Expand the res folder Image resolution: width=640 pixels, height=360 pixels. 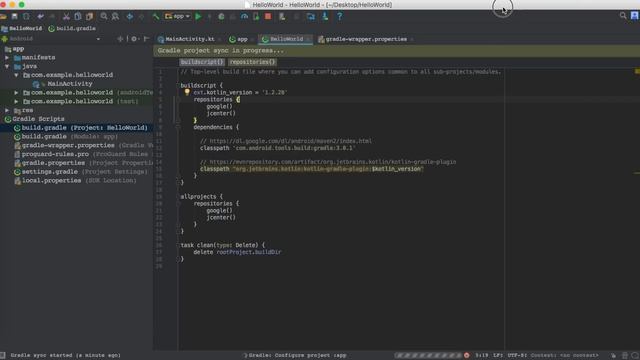coord(7,110)
